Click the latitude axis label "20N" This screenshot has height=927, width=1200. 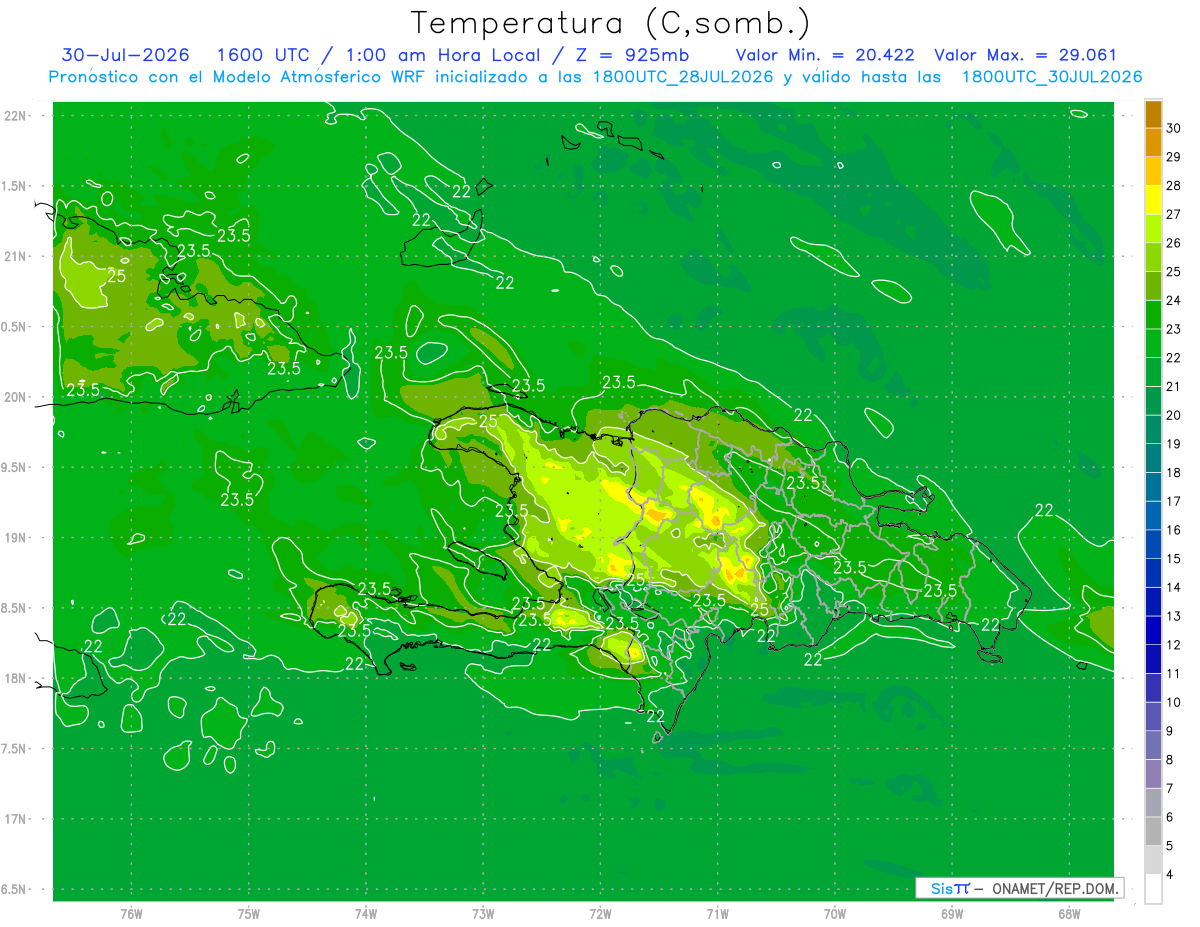point(17,397)
